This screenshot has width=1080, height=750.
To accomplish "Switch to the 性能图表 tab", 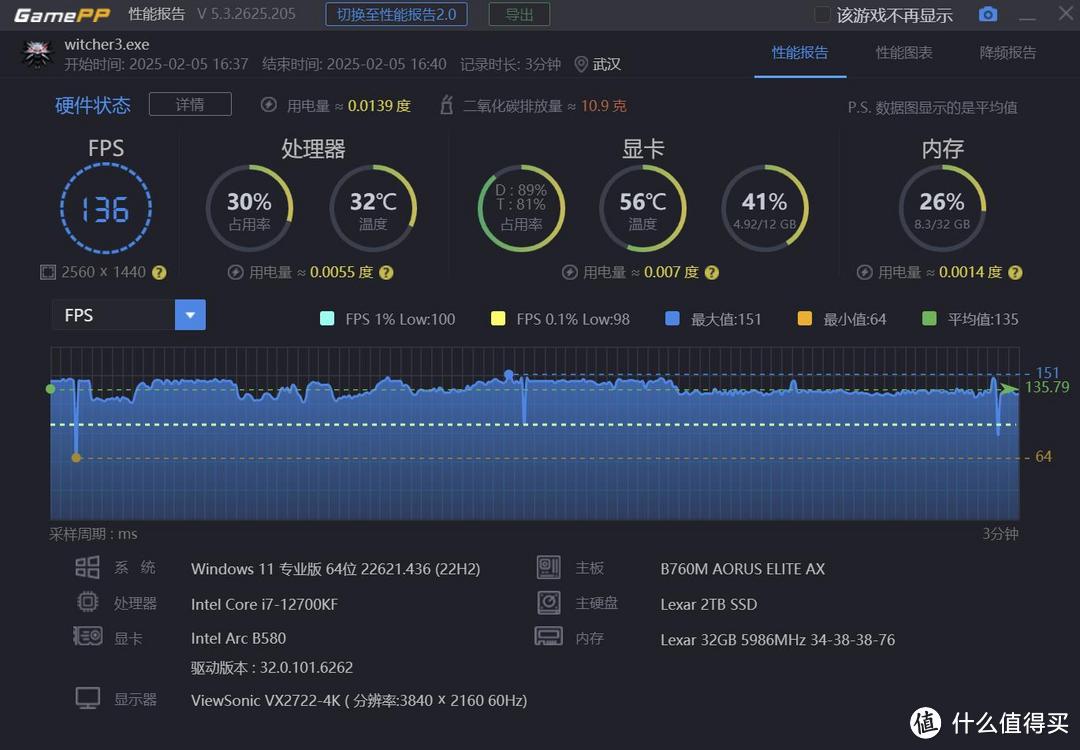I will tap(904, 53).
